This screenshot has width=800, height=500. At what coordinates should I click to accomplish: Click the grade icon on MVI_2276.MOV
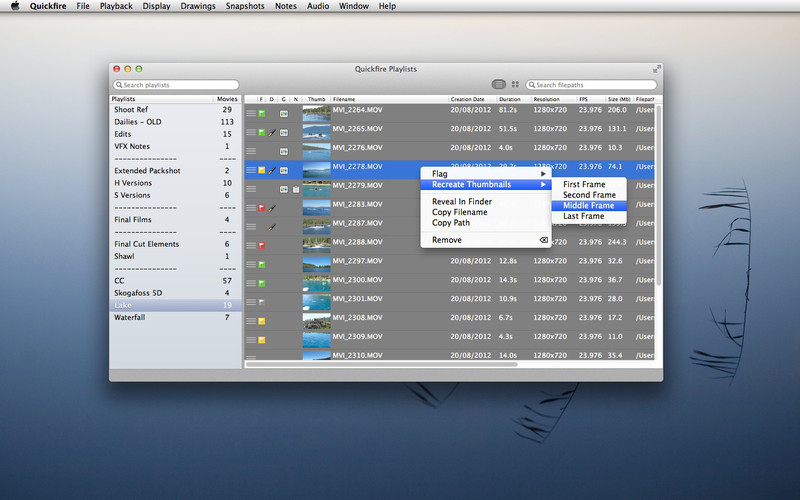coord(284,152)
